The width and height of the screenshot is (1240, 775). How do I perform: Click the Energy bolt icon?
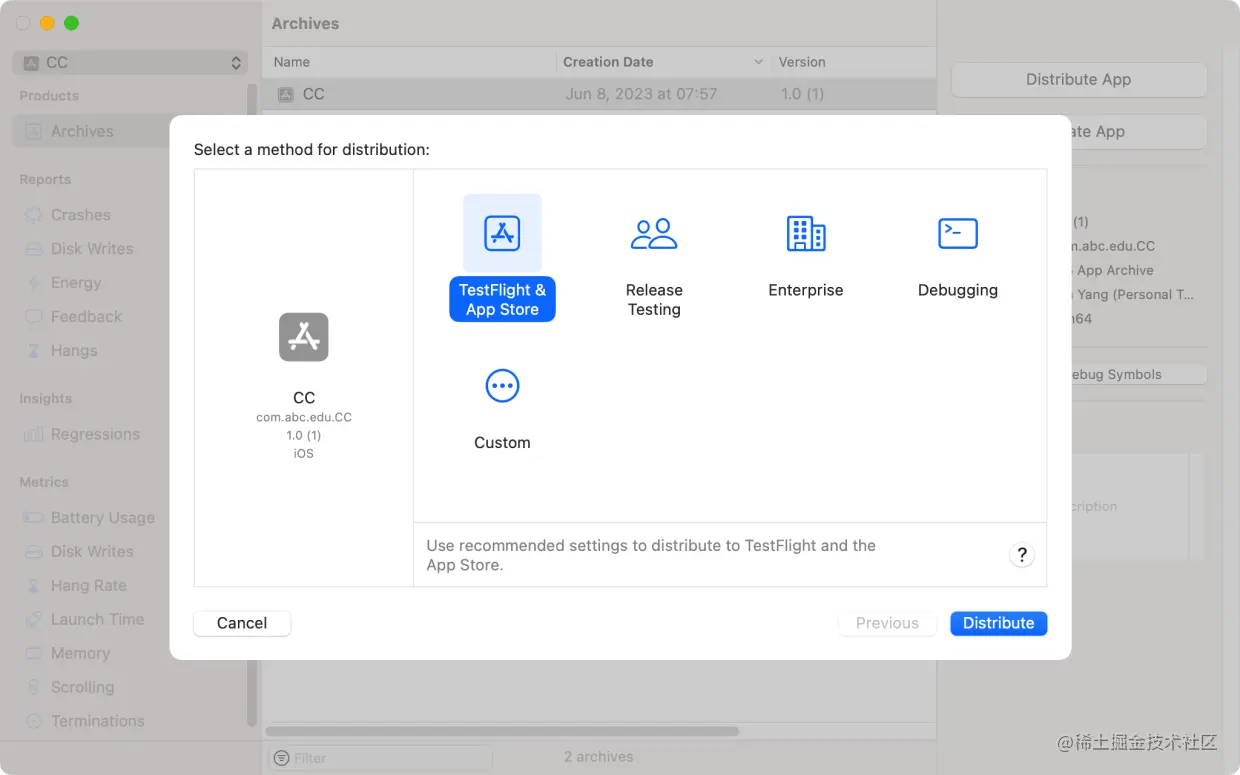pos(34,283)
